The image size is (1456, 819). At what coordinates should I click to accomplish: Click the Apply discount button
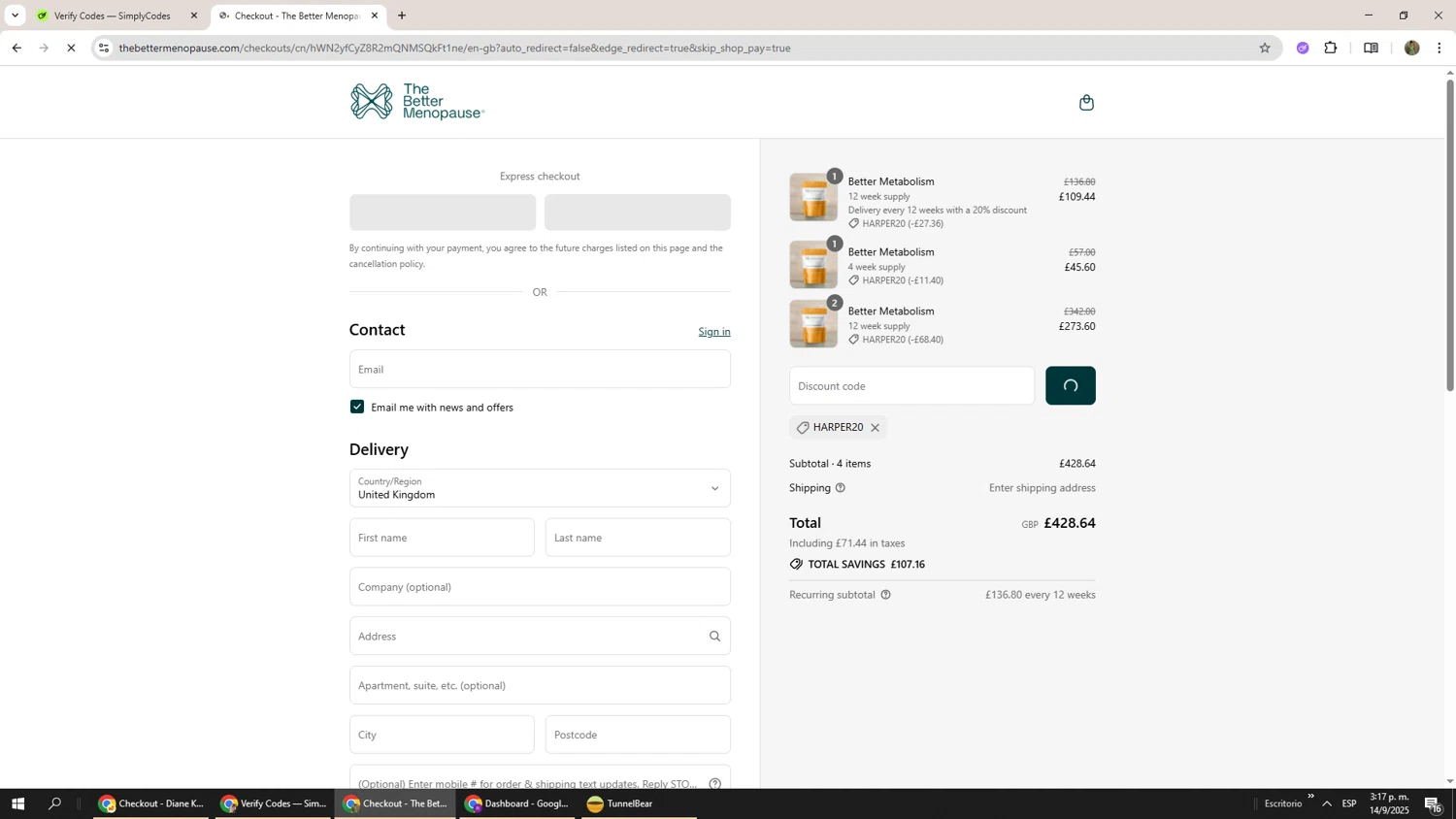click(x=1071, y=386)
